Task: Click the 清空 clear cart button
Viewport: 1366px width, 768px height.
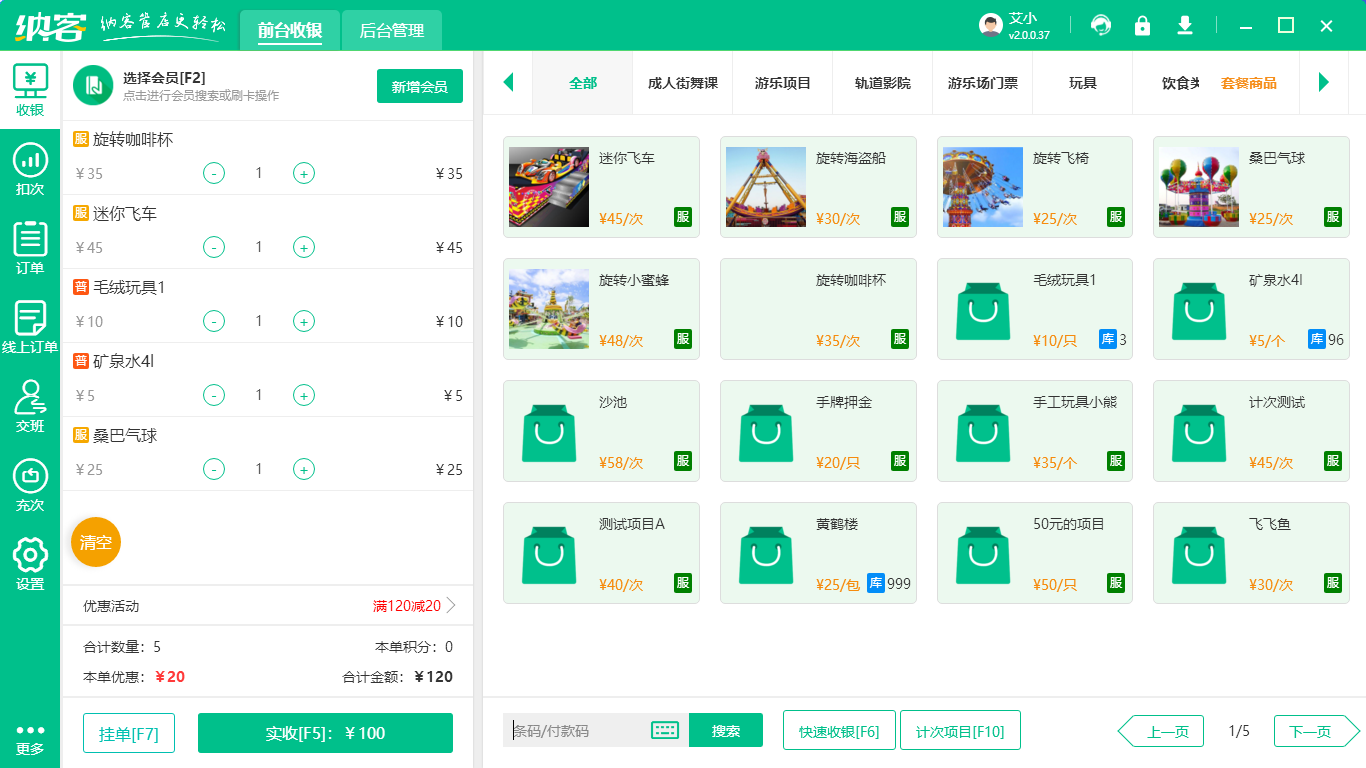Action: [x=95, y=542]
